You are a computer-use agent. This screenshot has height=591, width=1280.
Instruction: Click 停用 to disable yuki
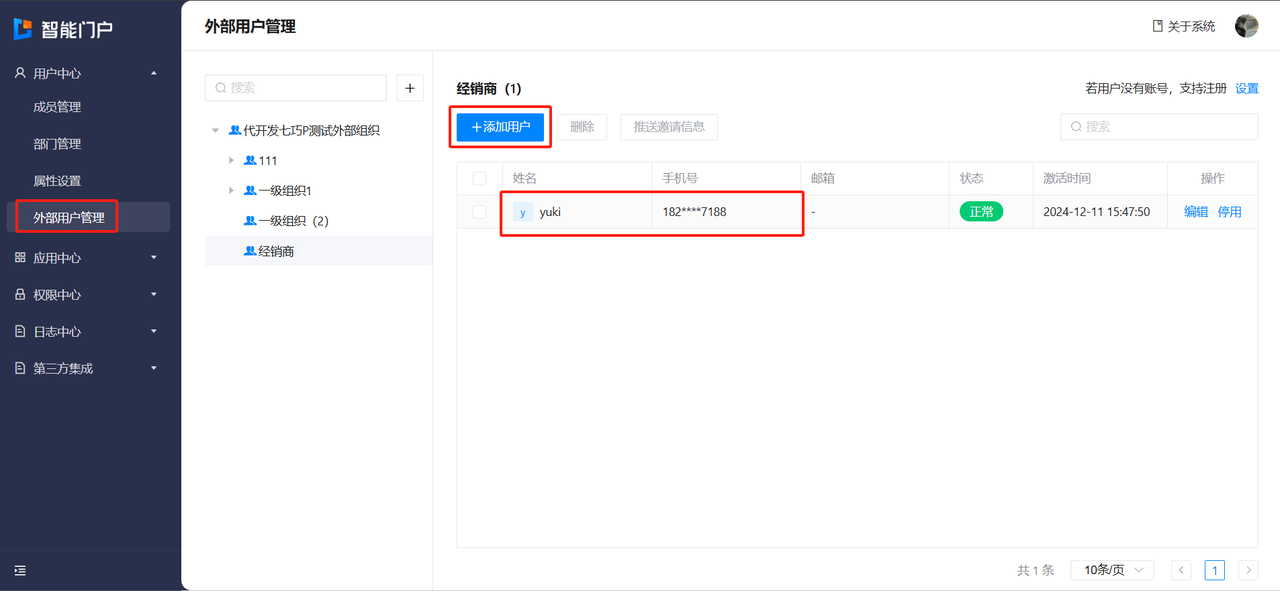click(1229, 212)
